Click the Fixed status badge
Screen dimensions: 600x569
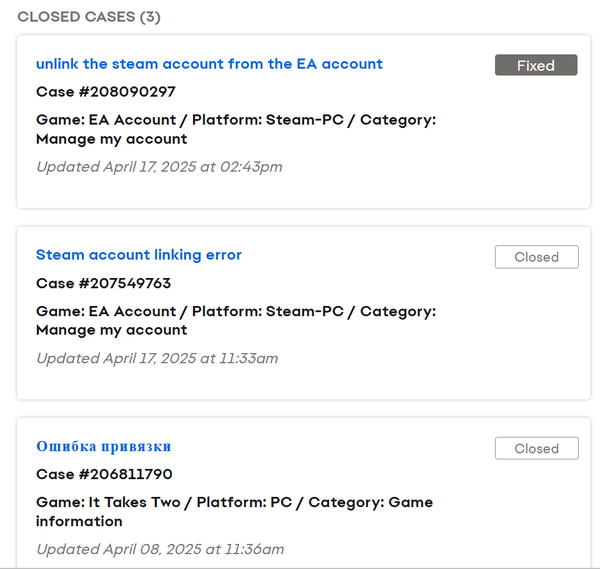tap(536, 65)
